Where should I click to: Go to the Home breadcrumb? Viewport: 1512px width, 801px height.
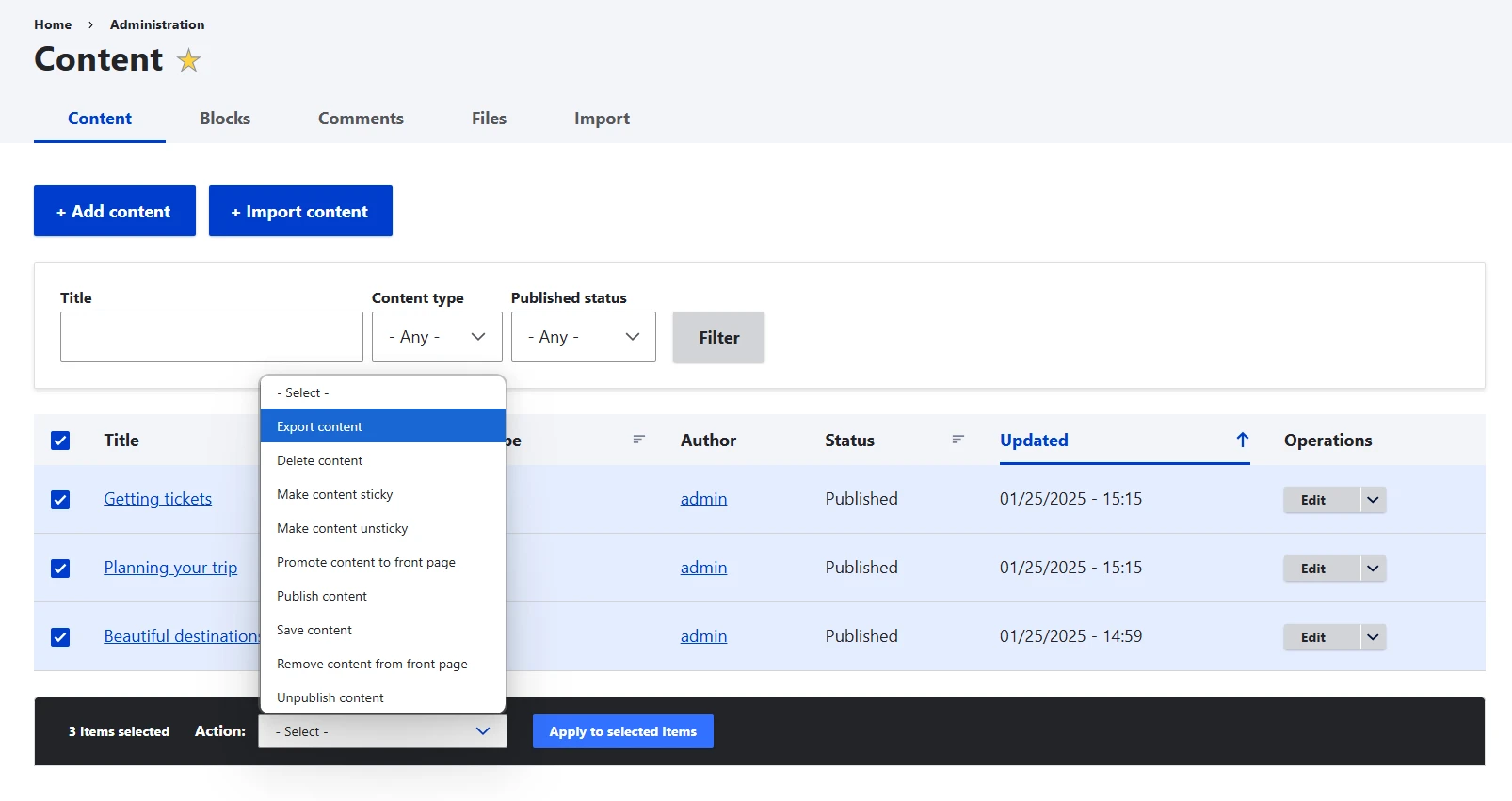pos(53,24)
